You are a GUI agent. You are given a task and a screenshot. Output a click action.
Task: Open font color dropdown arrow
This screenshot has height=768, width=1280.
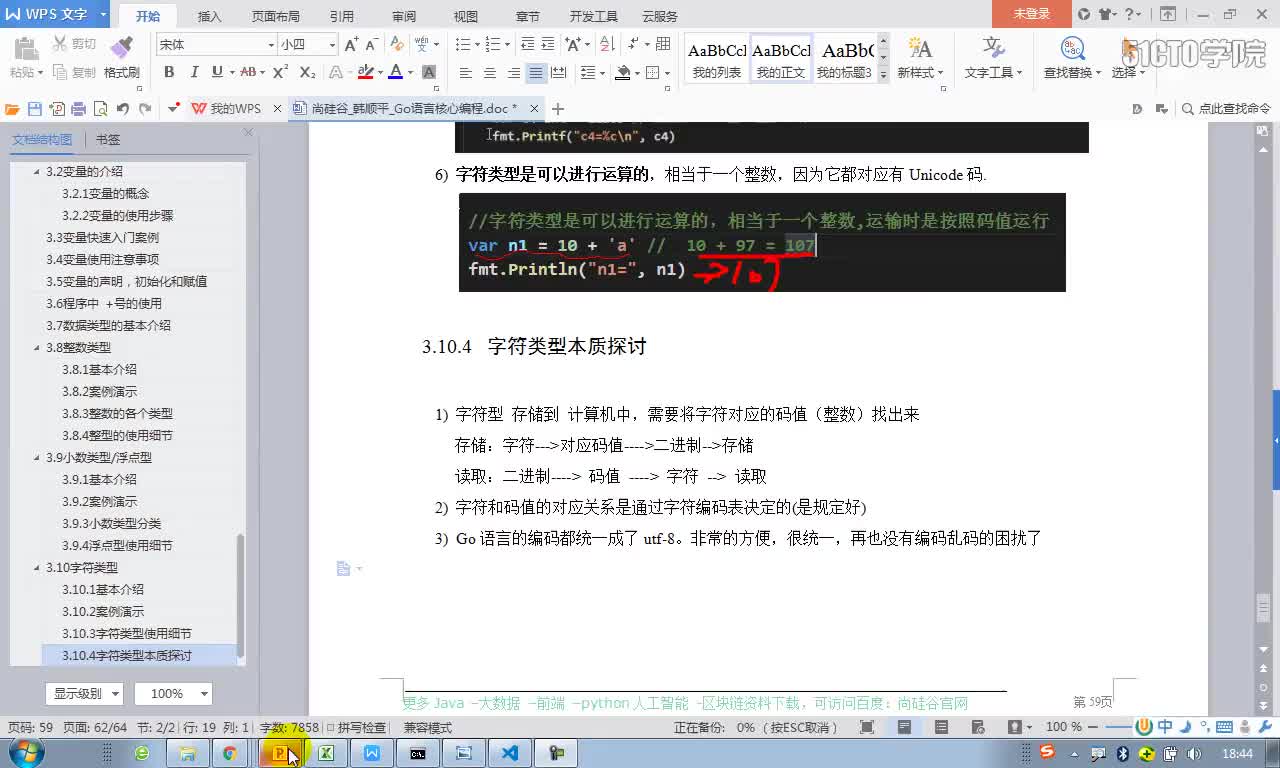click(410, 72)
